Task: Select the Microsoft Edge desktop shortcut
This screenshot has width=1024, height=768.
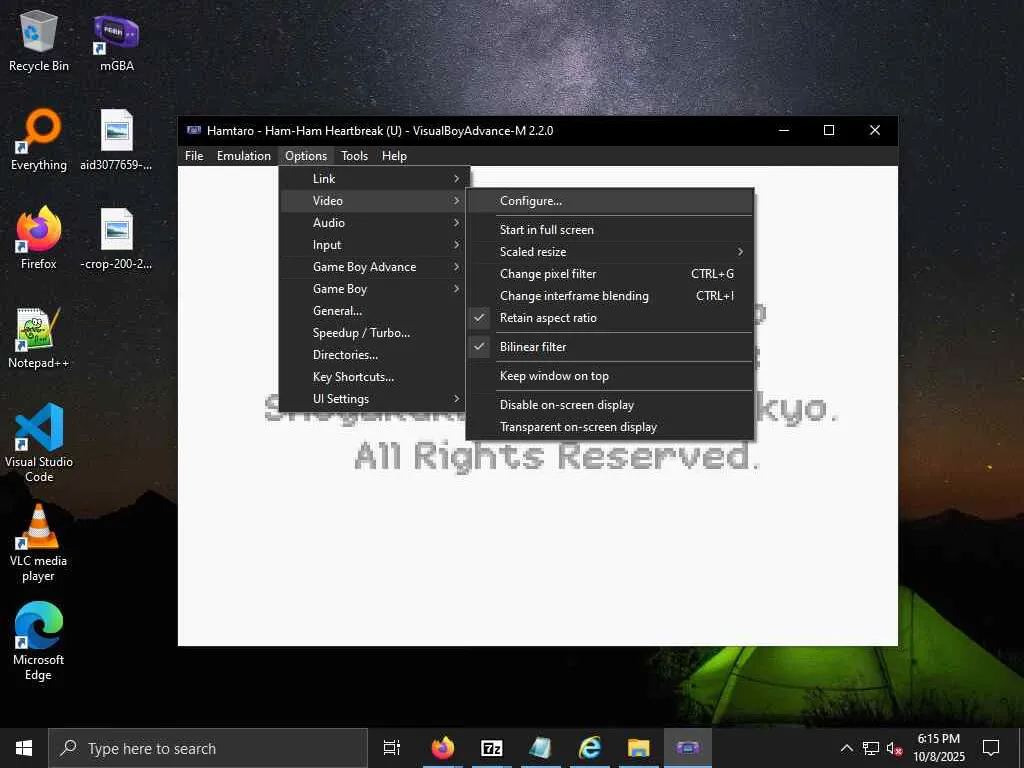Action: 39,641
